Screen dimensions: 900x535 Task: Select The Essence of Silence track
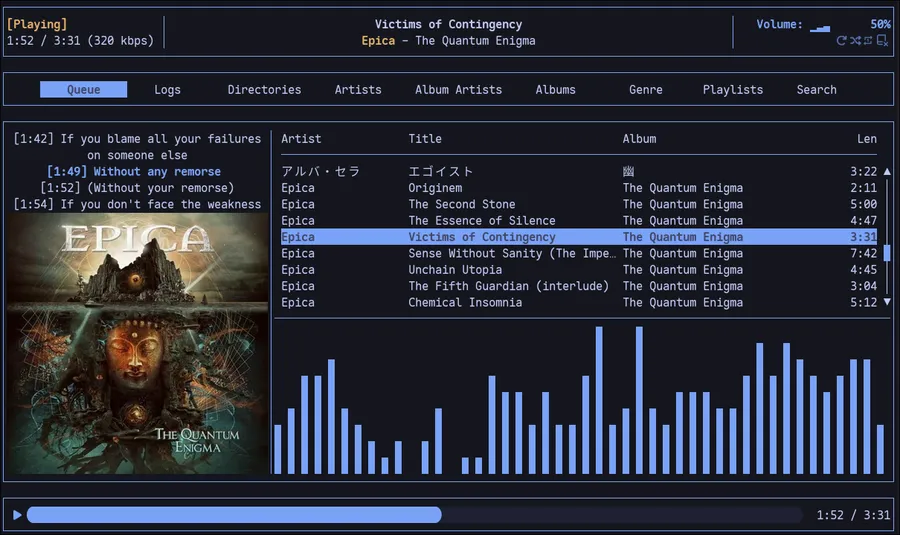pyautogui.click(x=481, y=221)
